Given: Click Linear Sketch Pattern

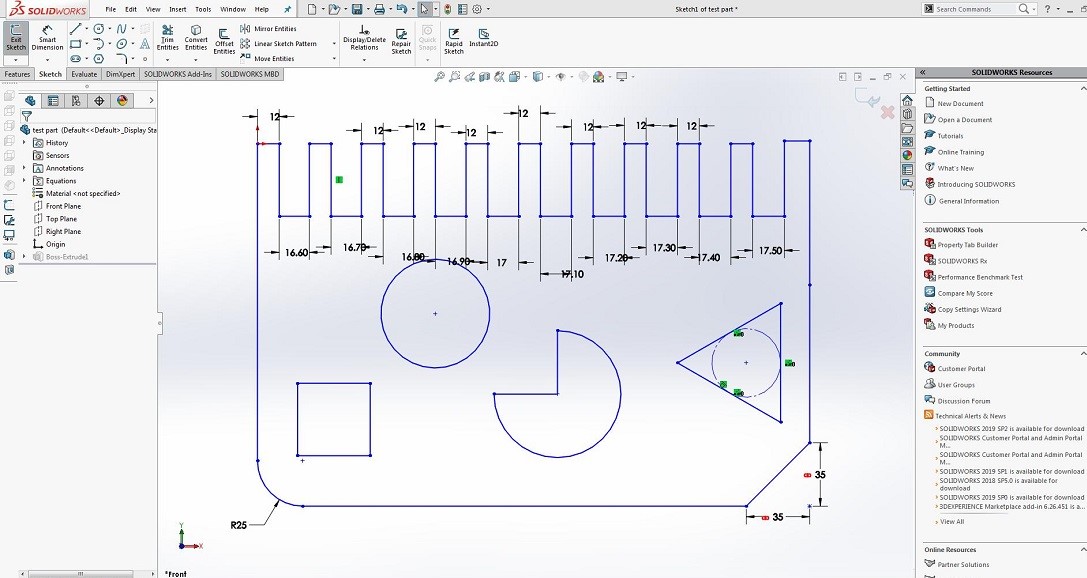Looking at the screenshot, I should 278,44.
